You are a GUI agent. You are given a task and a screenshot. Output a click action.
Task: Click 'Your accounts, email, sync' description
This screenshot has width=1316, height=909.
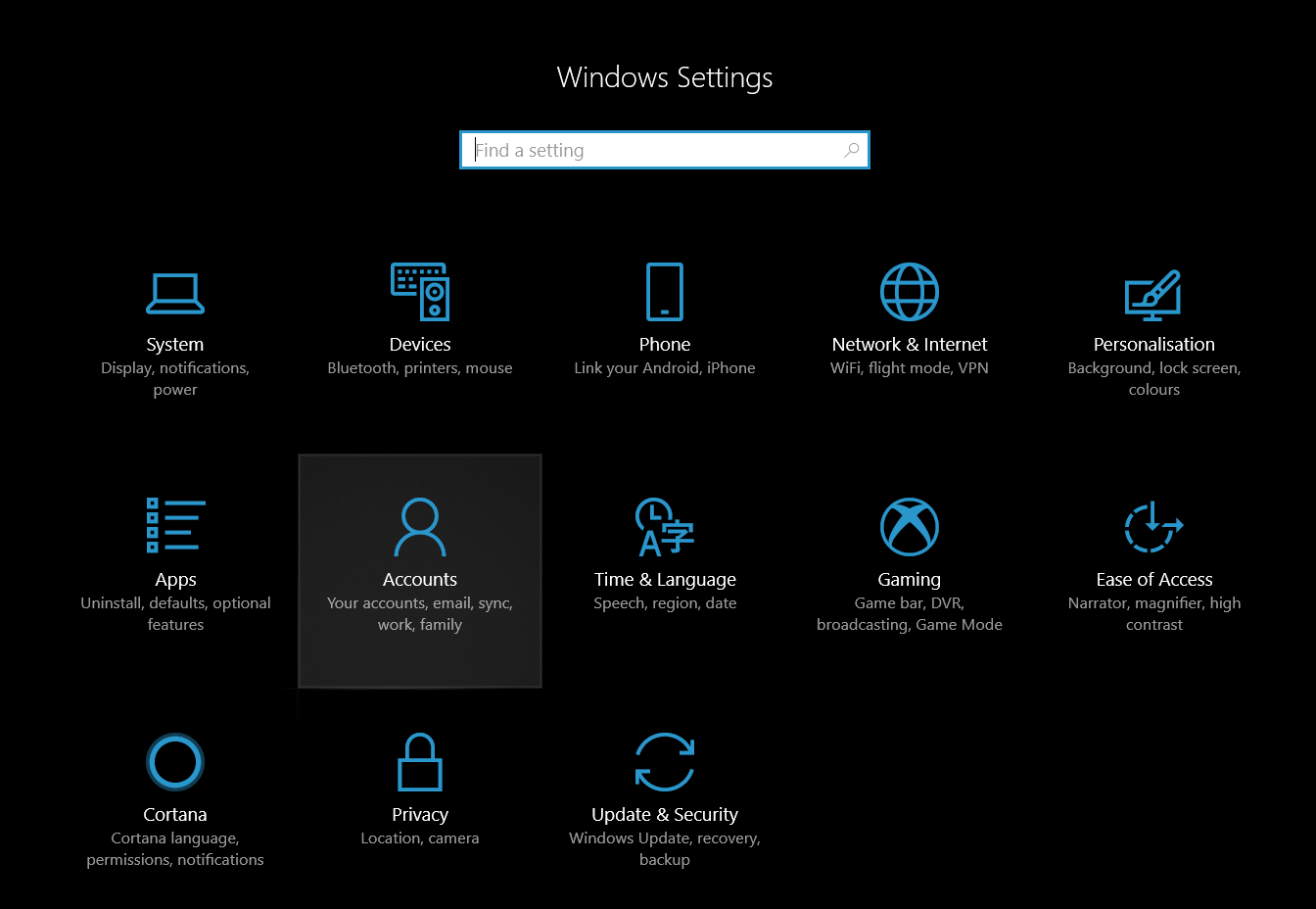[x=420, y=614]
